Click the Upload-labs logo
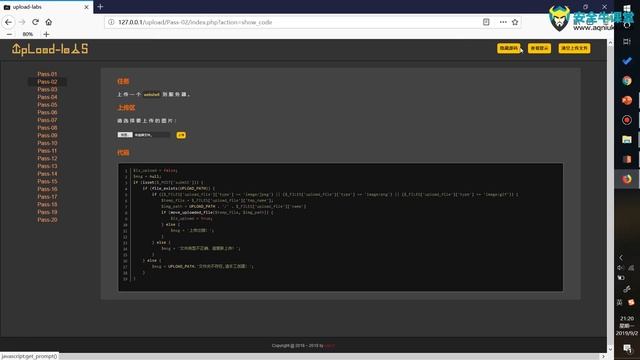Screen dimensions: 640x360 pos(50,49)
